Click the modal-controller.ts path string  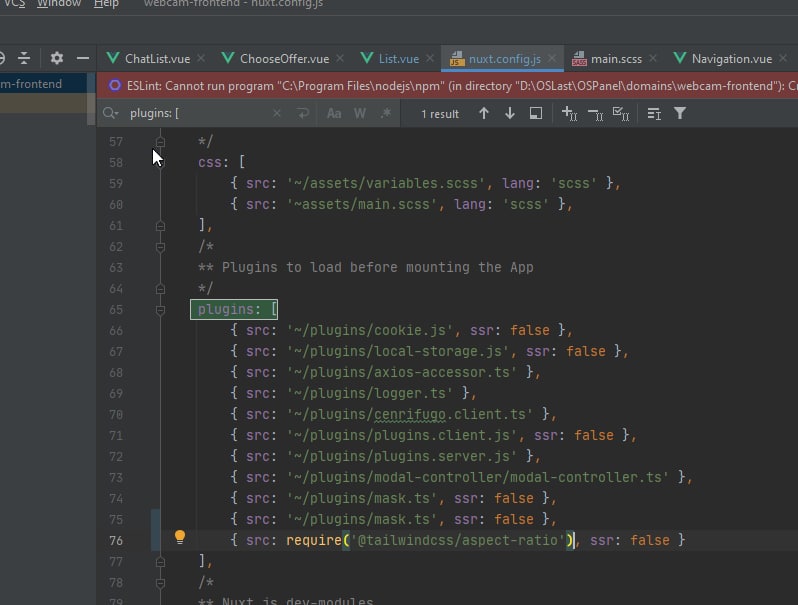(477, 477)
